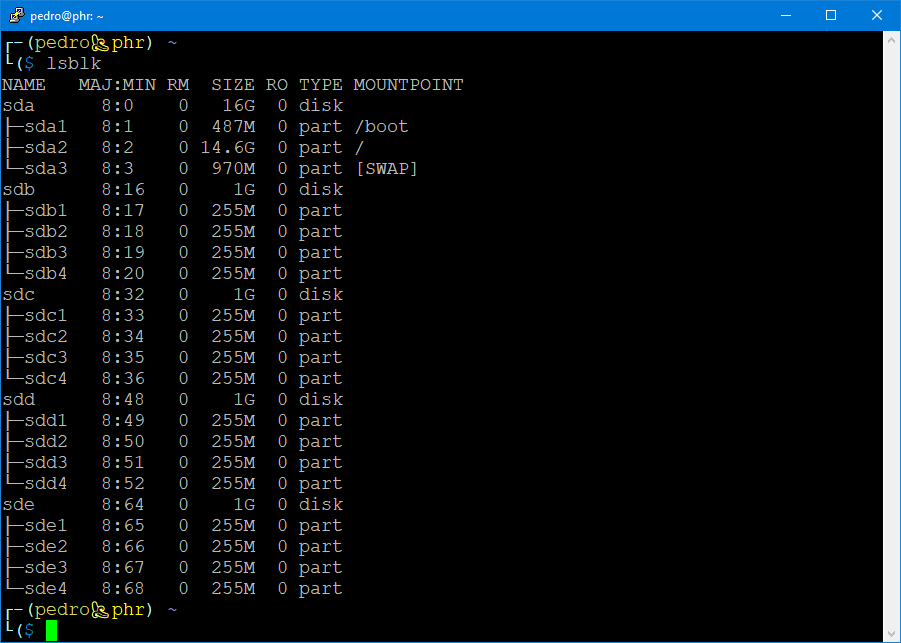Click the window title text pedro@phr
901x643 pixels.
66,15
